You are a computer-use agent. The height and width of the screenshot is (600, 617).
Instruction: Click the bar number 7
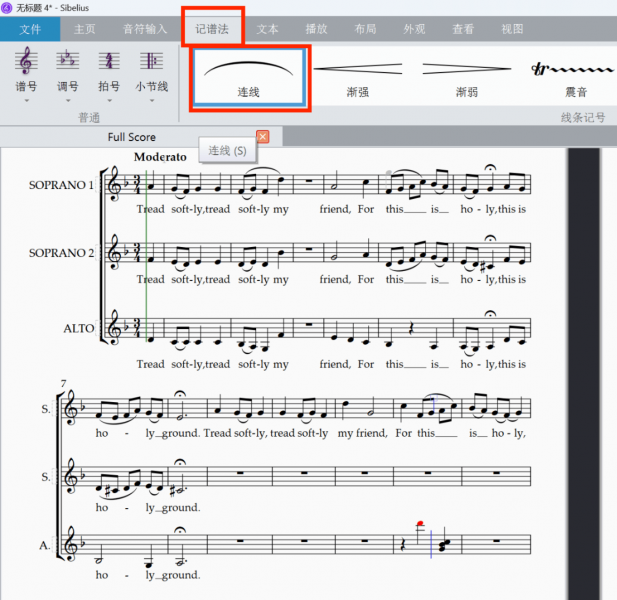click(64, 383)
